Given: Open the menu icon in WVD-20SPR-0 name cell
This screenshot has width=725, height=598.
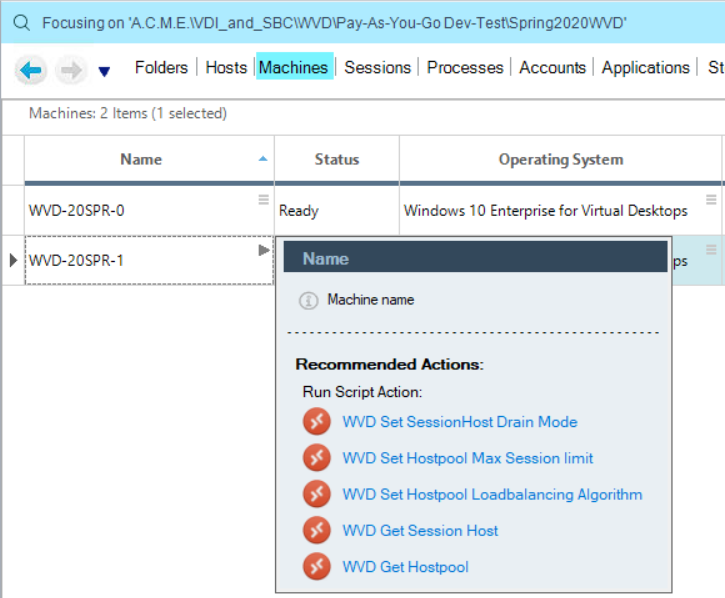Looking at the screenshot, I should [264, 199].
